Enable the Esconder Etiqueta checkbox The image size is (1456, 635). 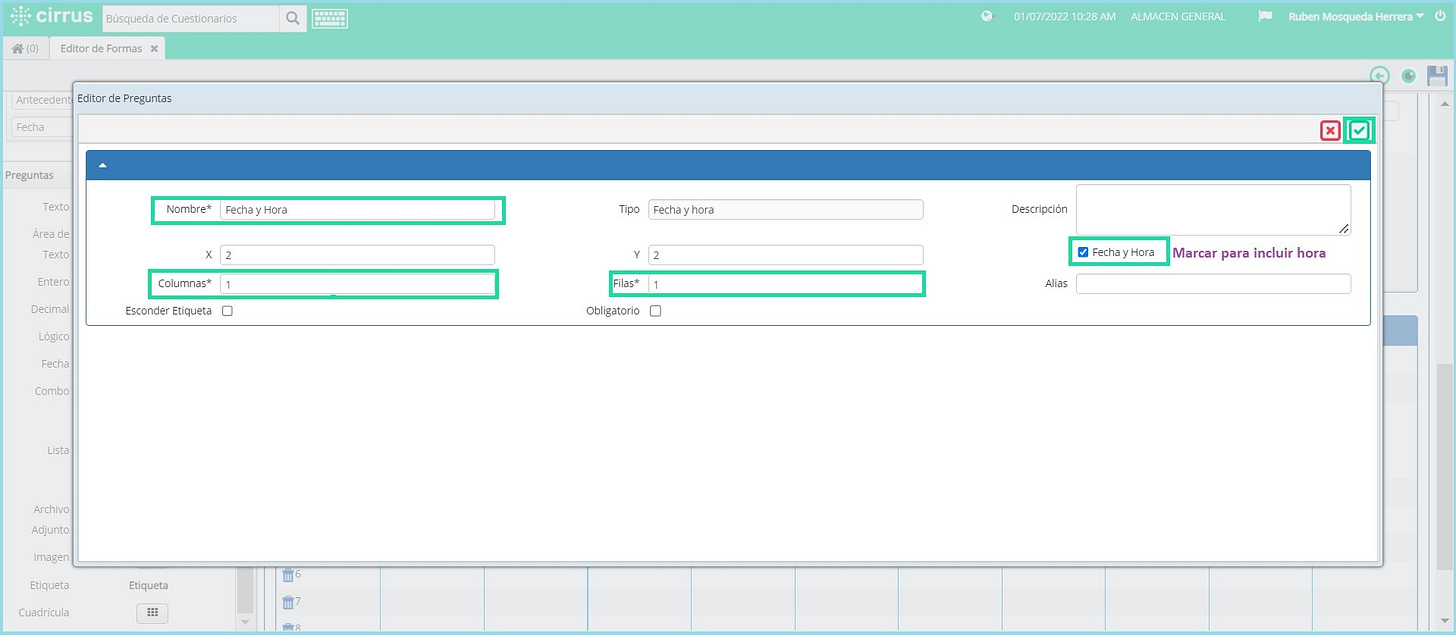point(227,311)
